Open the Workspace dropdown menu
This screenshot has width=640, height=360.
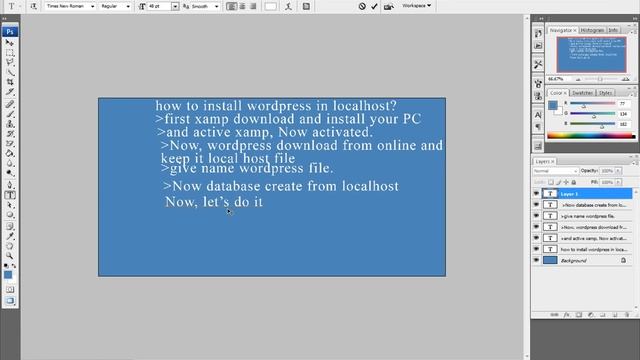[x=416, y=6]
